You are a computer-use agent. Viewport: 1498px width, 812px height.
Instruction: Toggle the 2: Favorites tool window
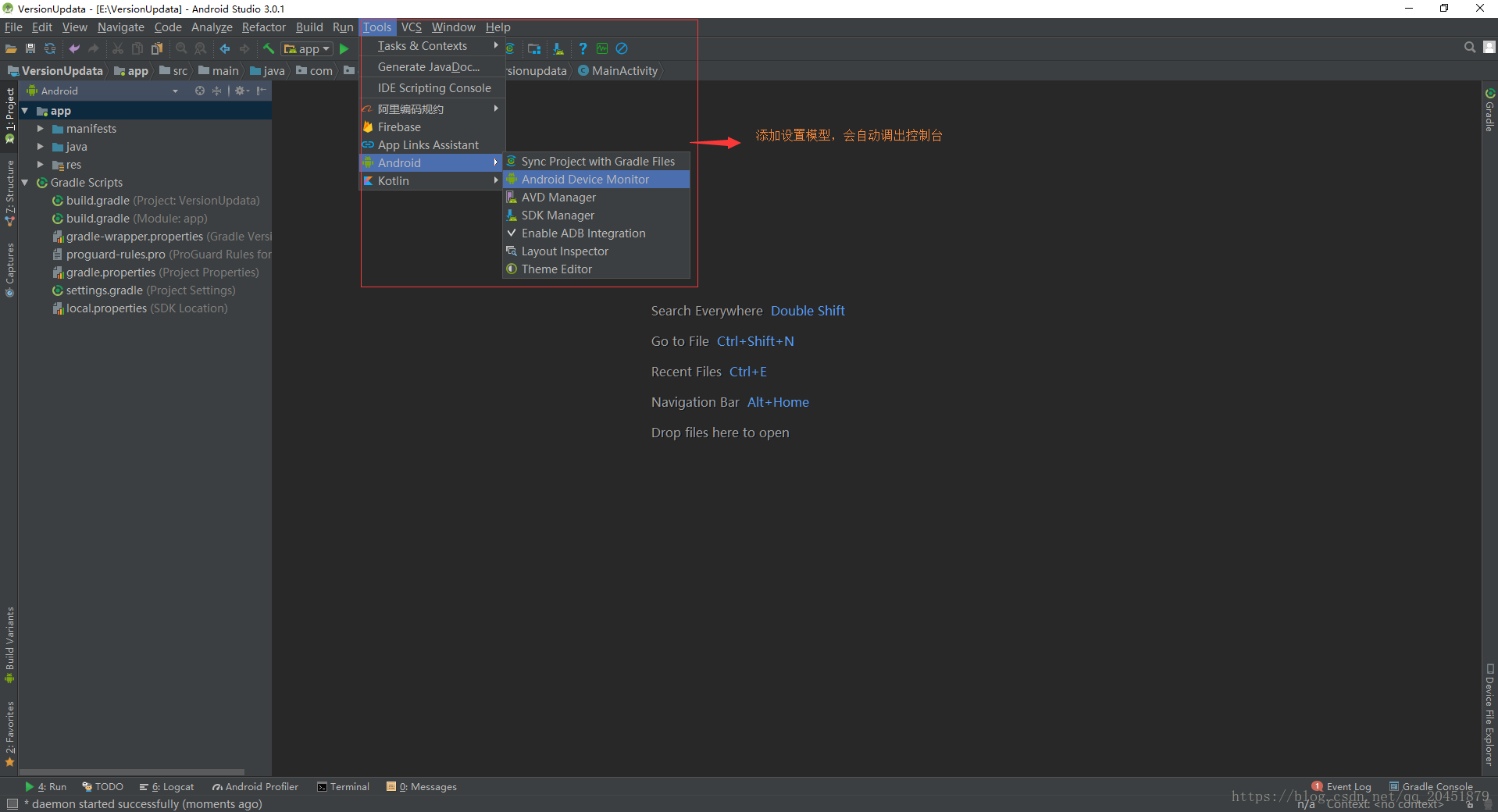click(9, 734)
